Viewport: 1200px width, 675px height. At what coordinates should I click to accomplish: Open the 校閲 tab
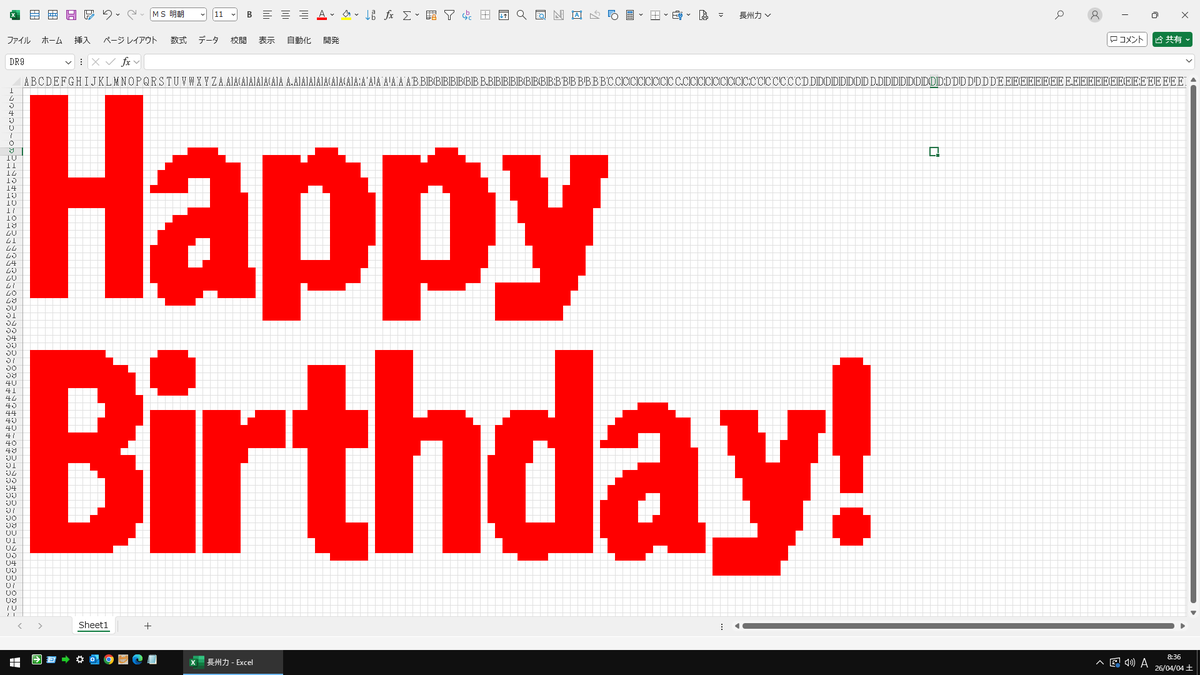[238, 40]
